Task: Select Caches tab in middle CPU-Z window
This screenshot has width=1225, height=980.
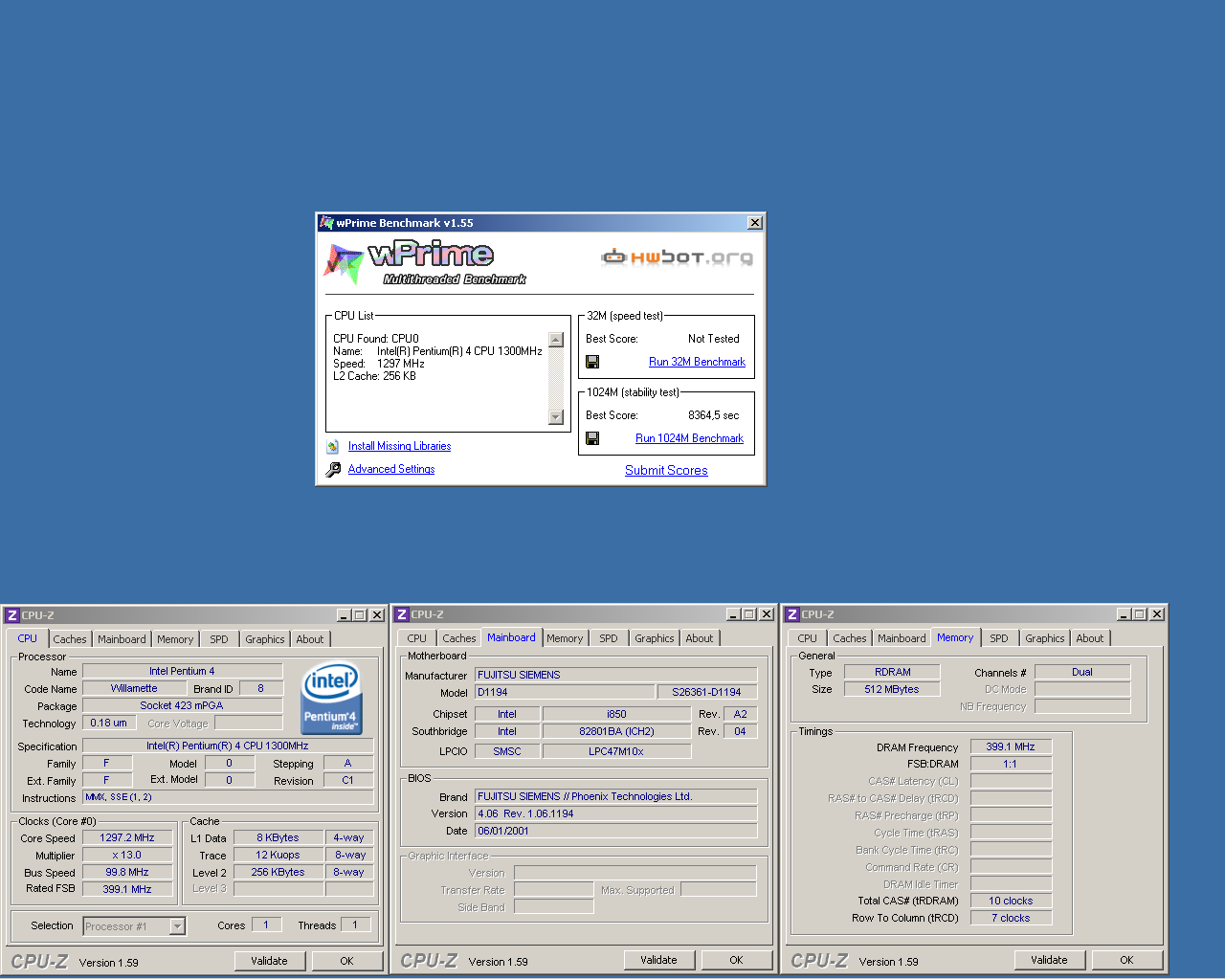Action: tap(459, 638)
